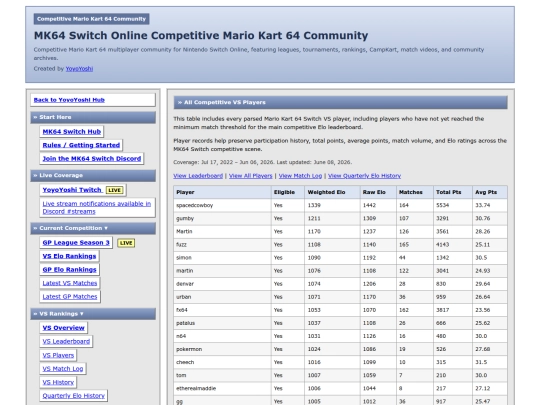Click the Eligible column header
The height and width of the screenshot is (405, 540).
(x=288, y=192)
